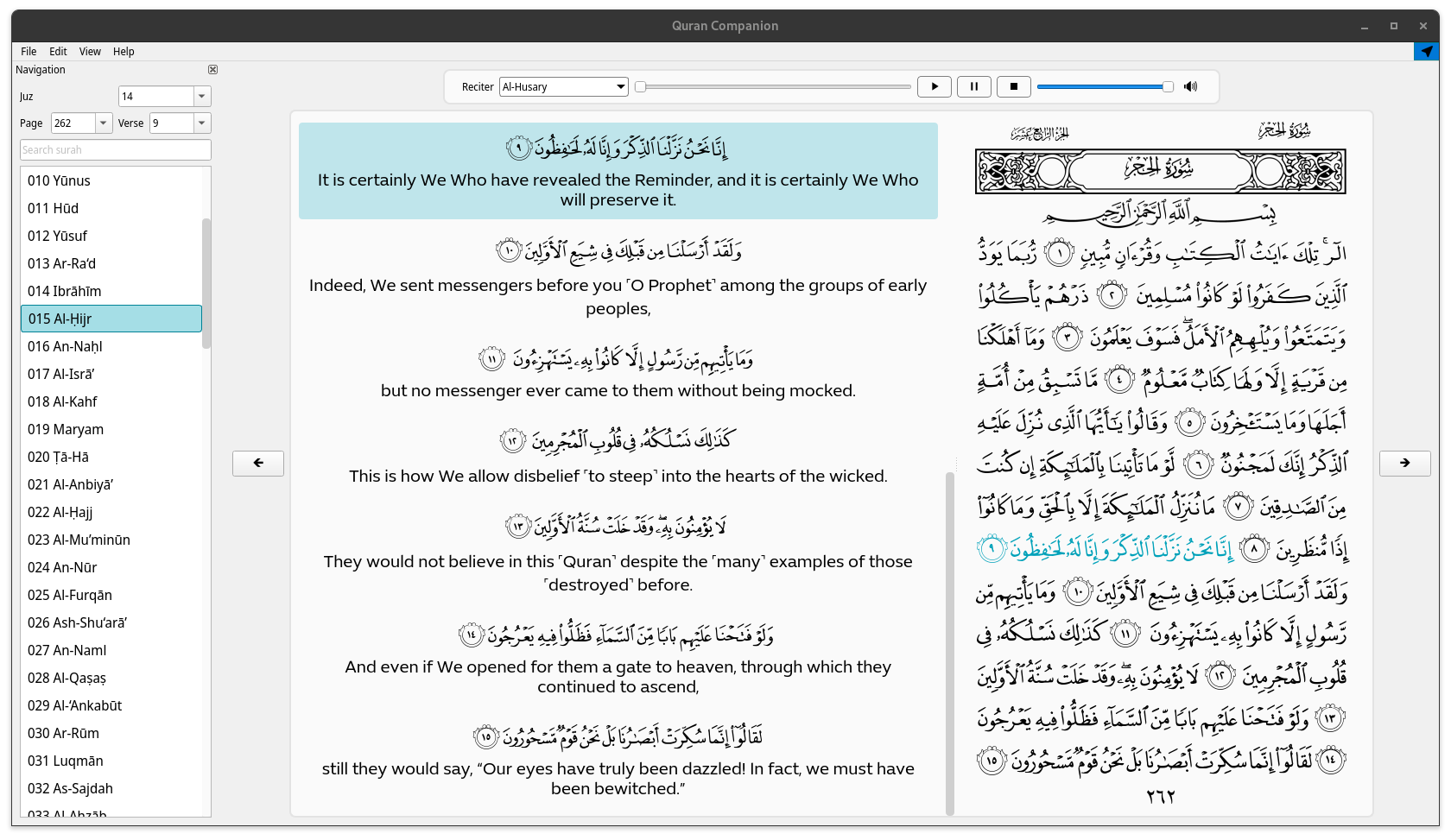Viewport: 1451px width, 840px height.
Task: Click the Arabic page number at the bottom of the Mushaf page
Action: pos(1161,797)
